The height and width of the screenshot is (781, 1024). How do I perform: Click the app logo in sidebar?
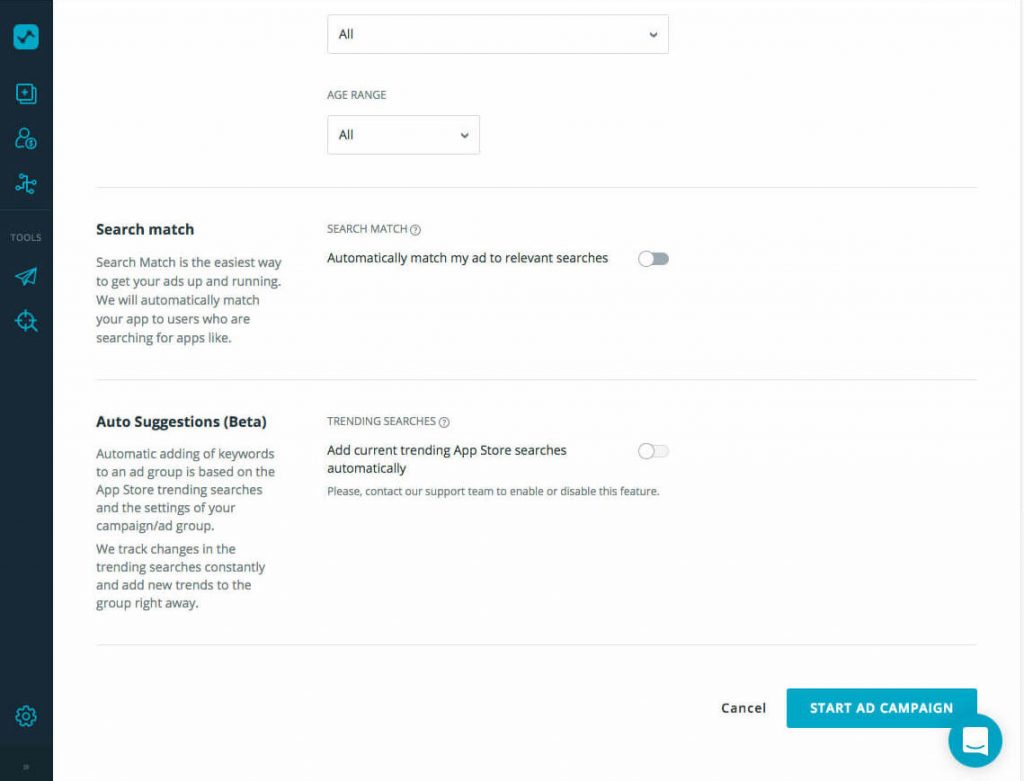26,37
